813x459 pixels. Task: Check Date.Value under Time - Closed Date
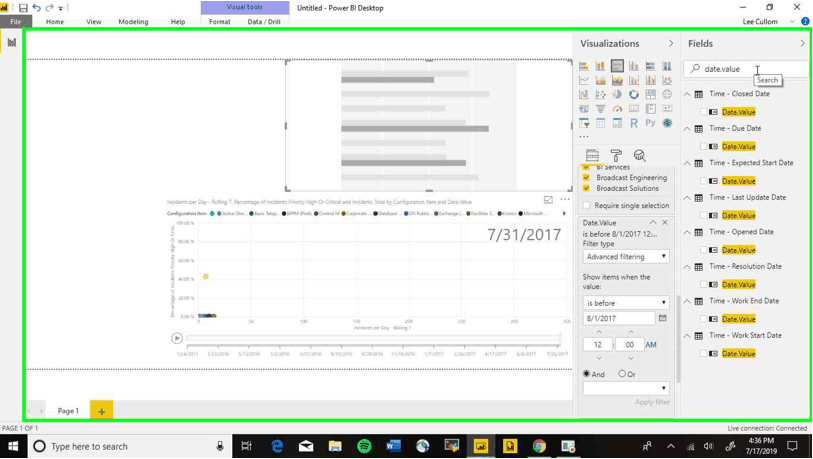(x=703, y=112)
